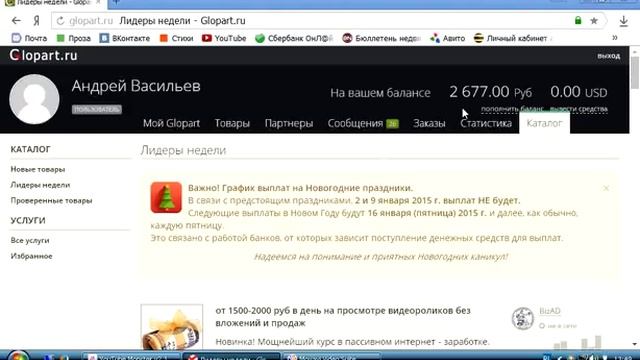Reload the page with the refresh icon

click(60, 20)
